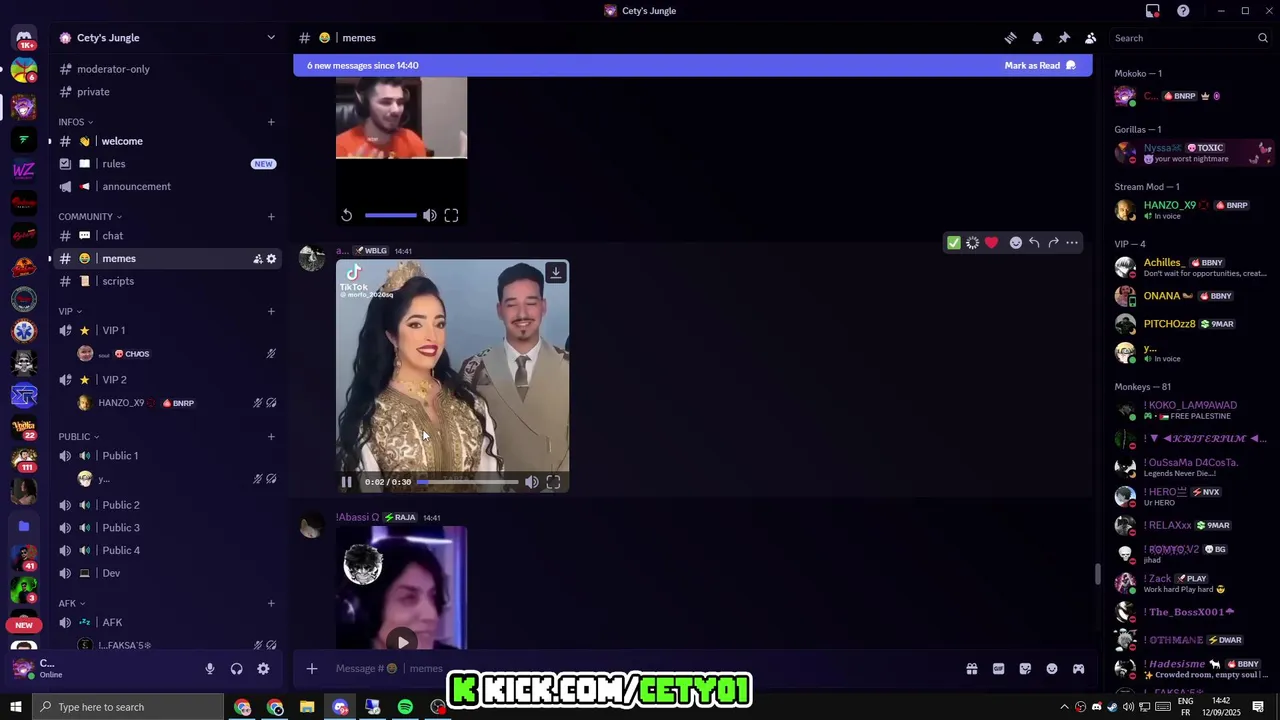Replay the top video clip
Viewport: 1280px width, 720px height.
pos(346,215)
